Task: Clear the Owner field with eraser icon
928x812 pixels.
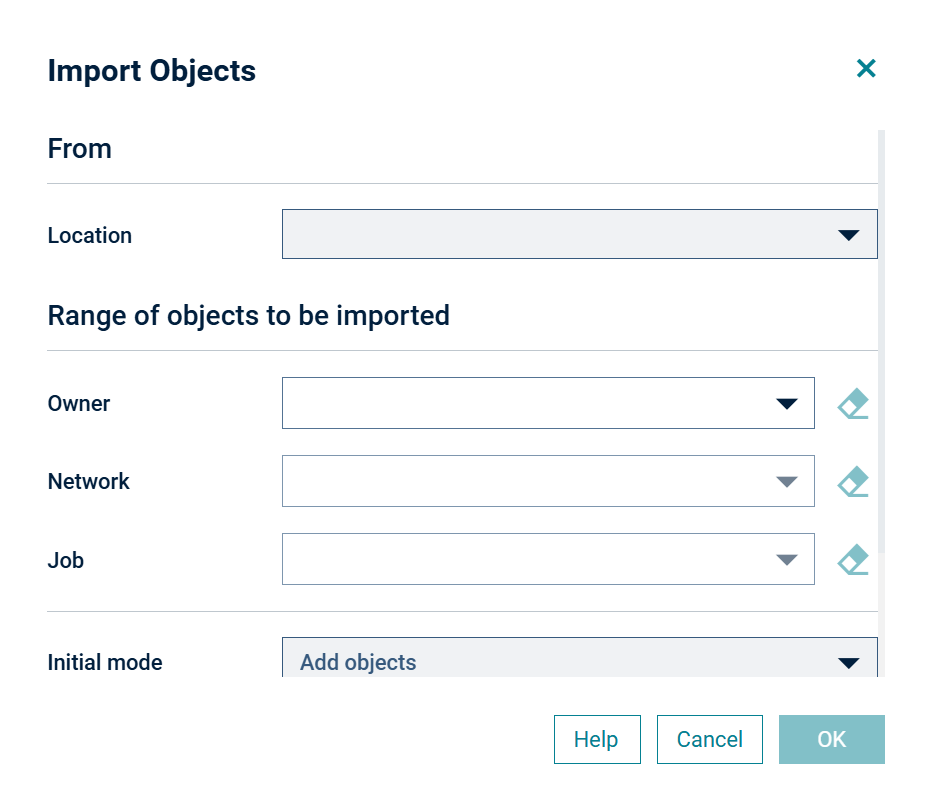Action: point(853,404)
